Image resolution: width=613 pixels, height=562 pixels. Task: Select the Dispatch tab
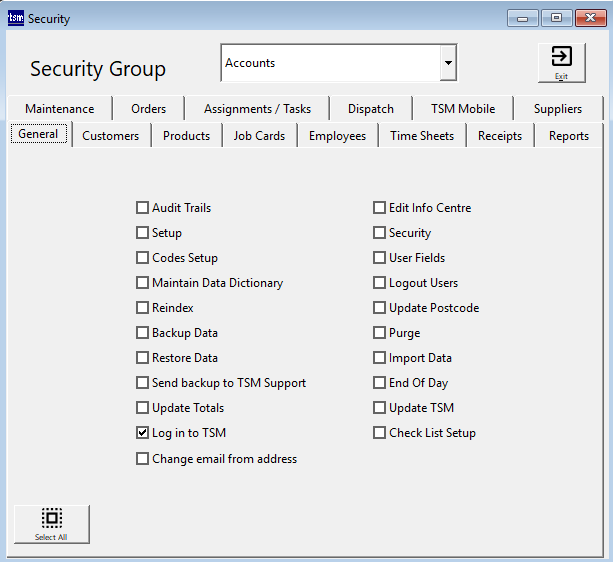click(371, 109)
